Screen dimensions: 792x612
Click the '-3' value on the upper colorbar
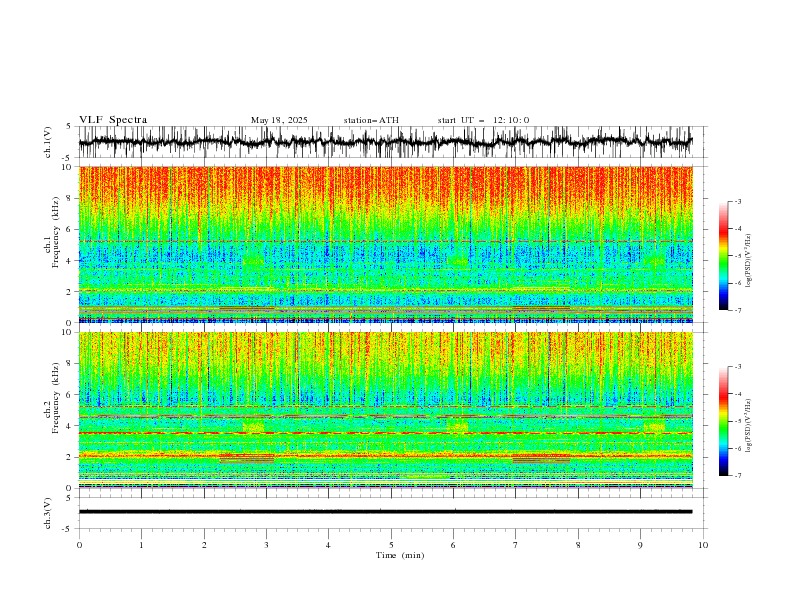pos(737,201)
